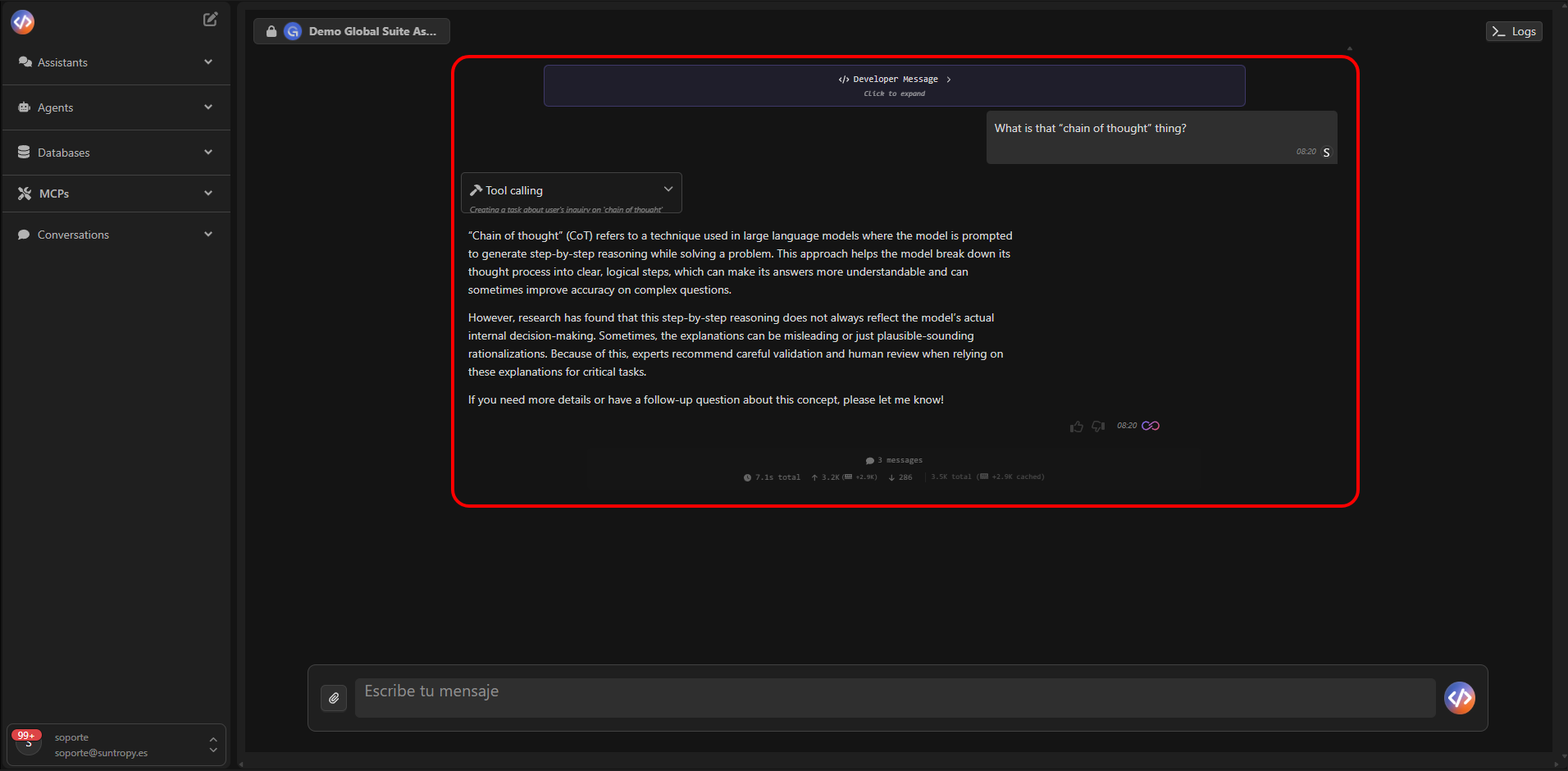Click the MCPs tools icon

click(x=25, y=194)
